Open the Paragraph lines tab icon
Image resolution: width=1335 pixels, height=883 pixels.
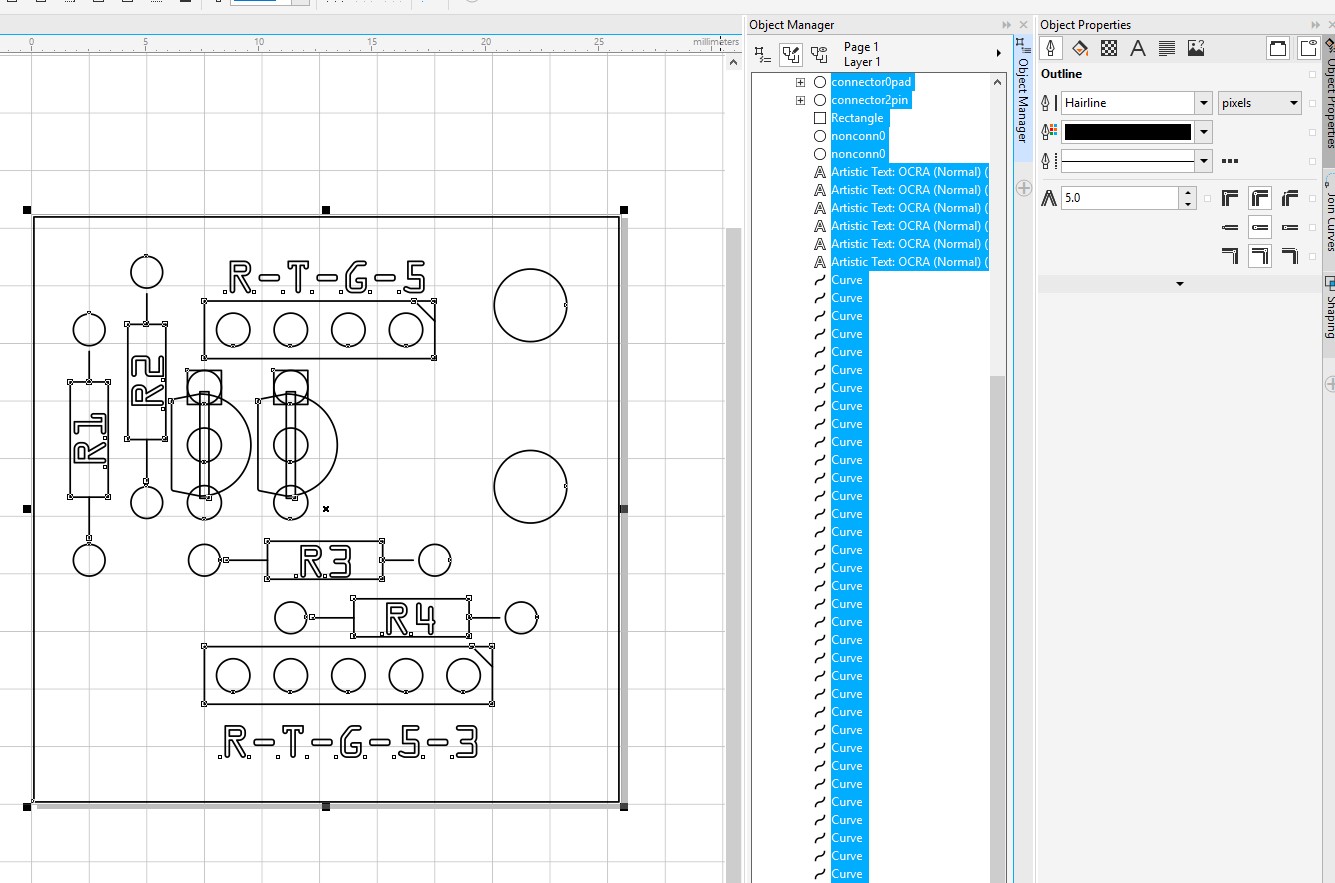(x=1166, y=48)
